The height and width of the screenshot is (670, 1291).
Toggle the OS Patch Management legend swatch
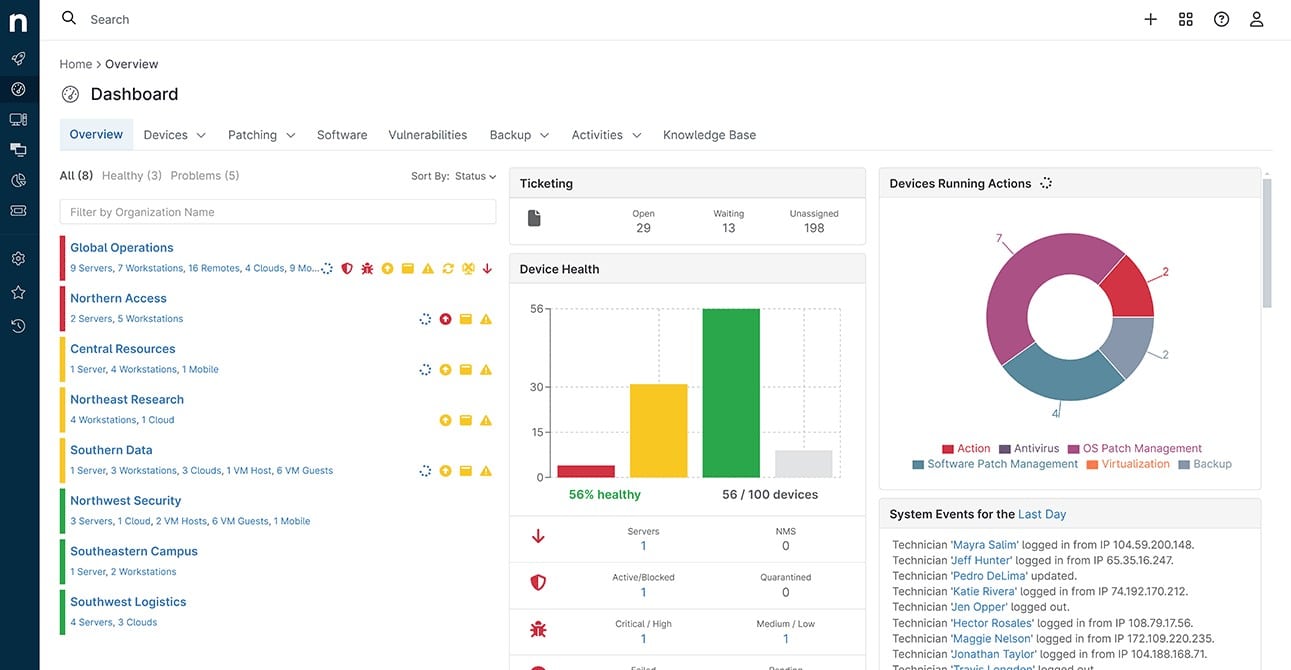coord(1074,449)
